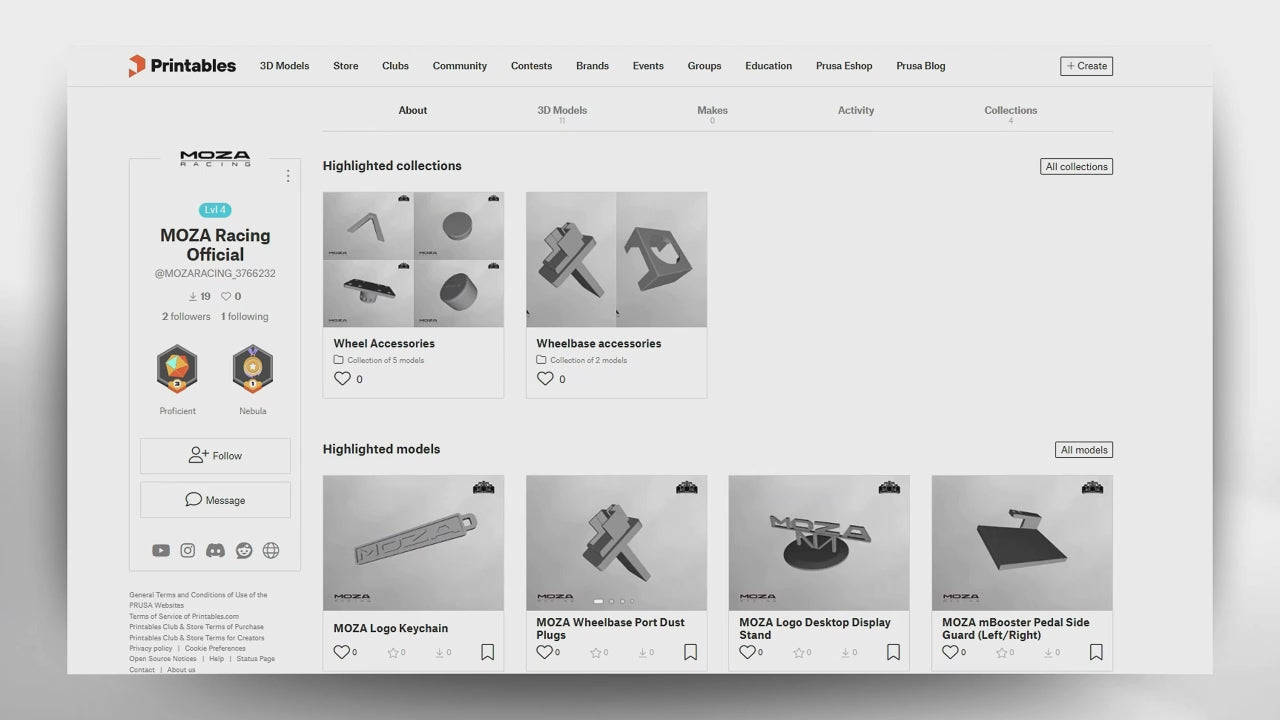Like the Wheel Accessories collection
The height and width of the screenshot is (720, 1280).
(342, 379)
